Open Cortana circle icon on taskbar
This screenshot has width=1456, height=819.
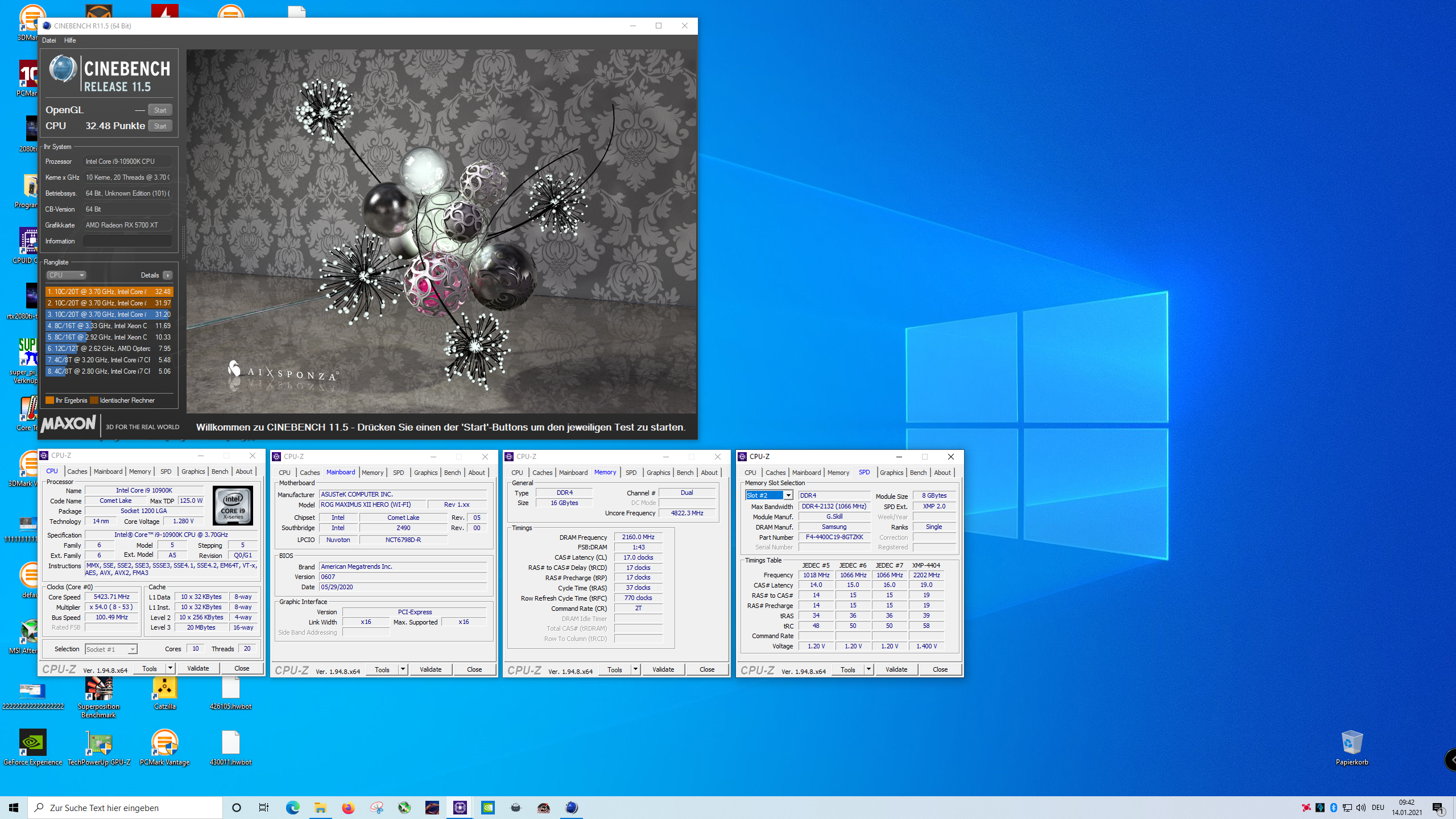(237, 808)
